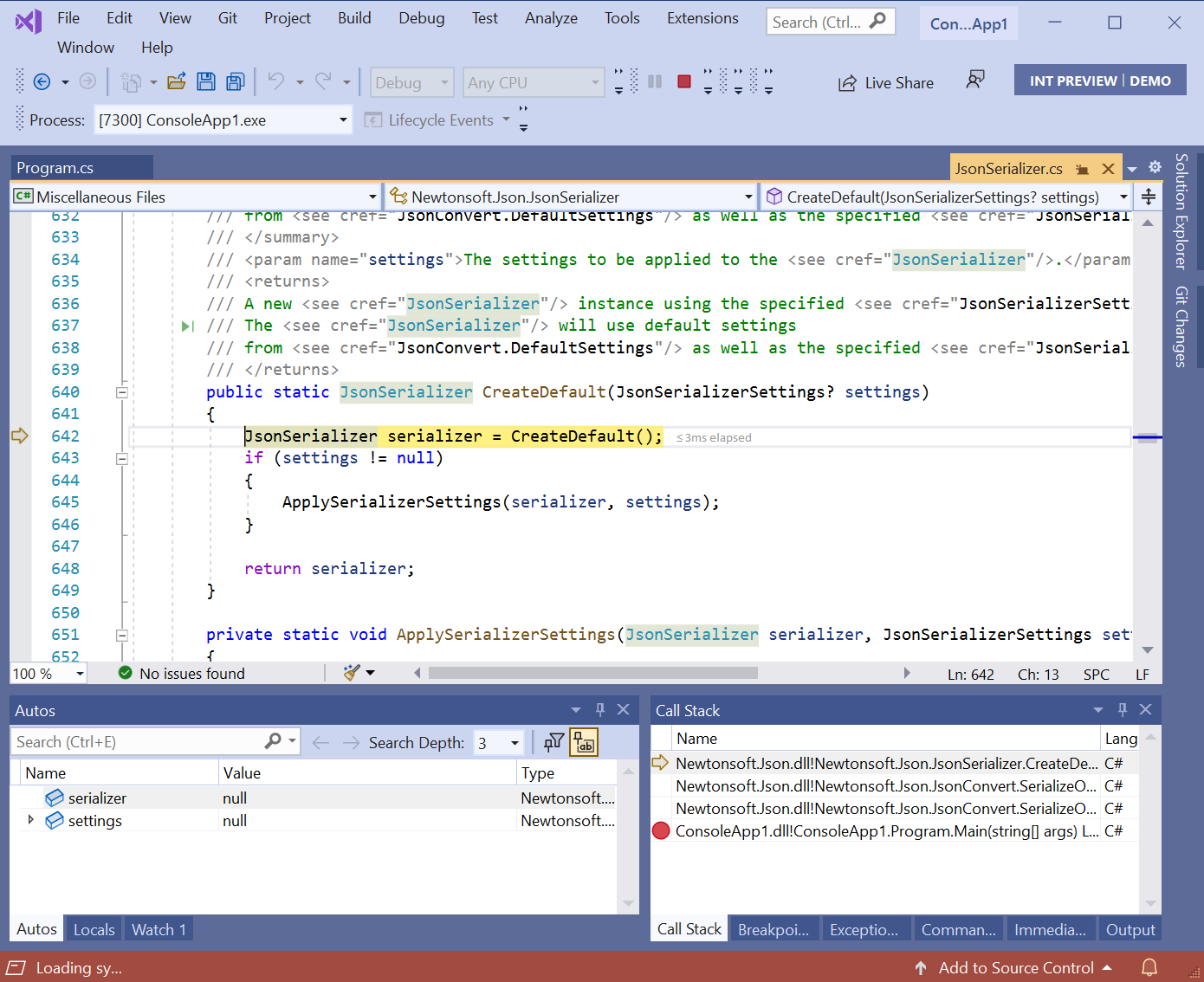Switch to the Output tab
The image size is (1204, 982).
coord(1130,929)
